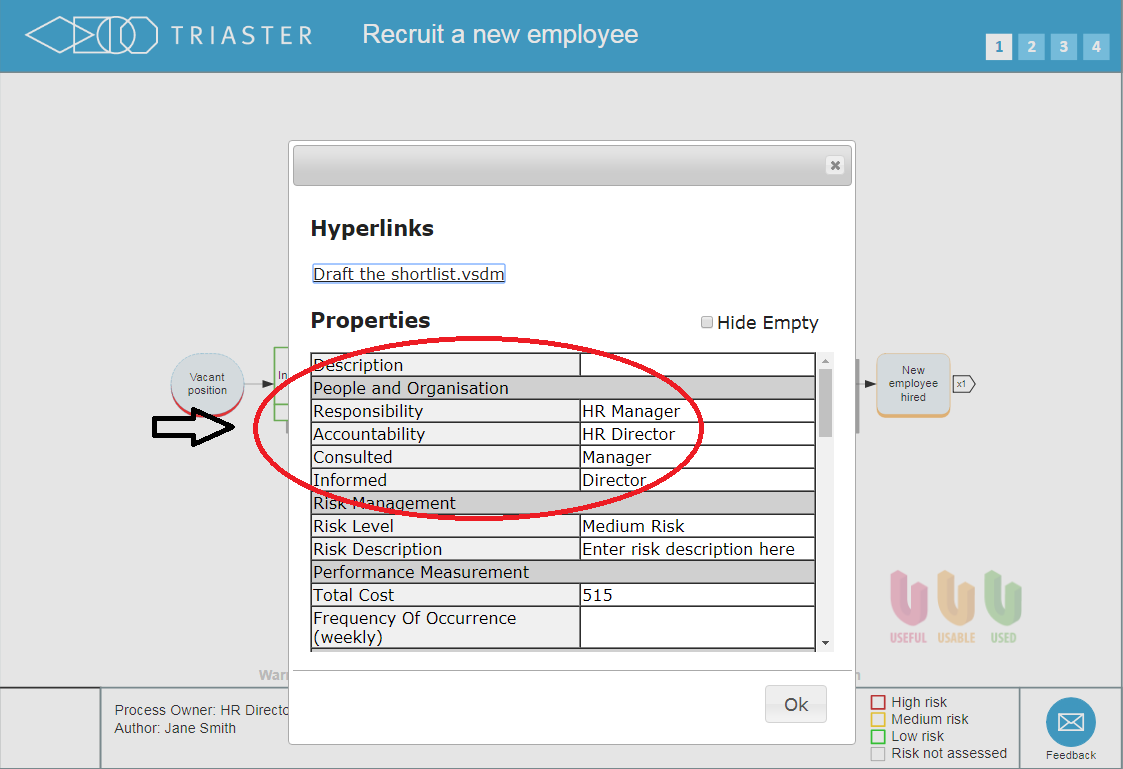Enable the Hide Empty checkbox

pos(707,322)
